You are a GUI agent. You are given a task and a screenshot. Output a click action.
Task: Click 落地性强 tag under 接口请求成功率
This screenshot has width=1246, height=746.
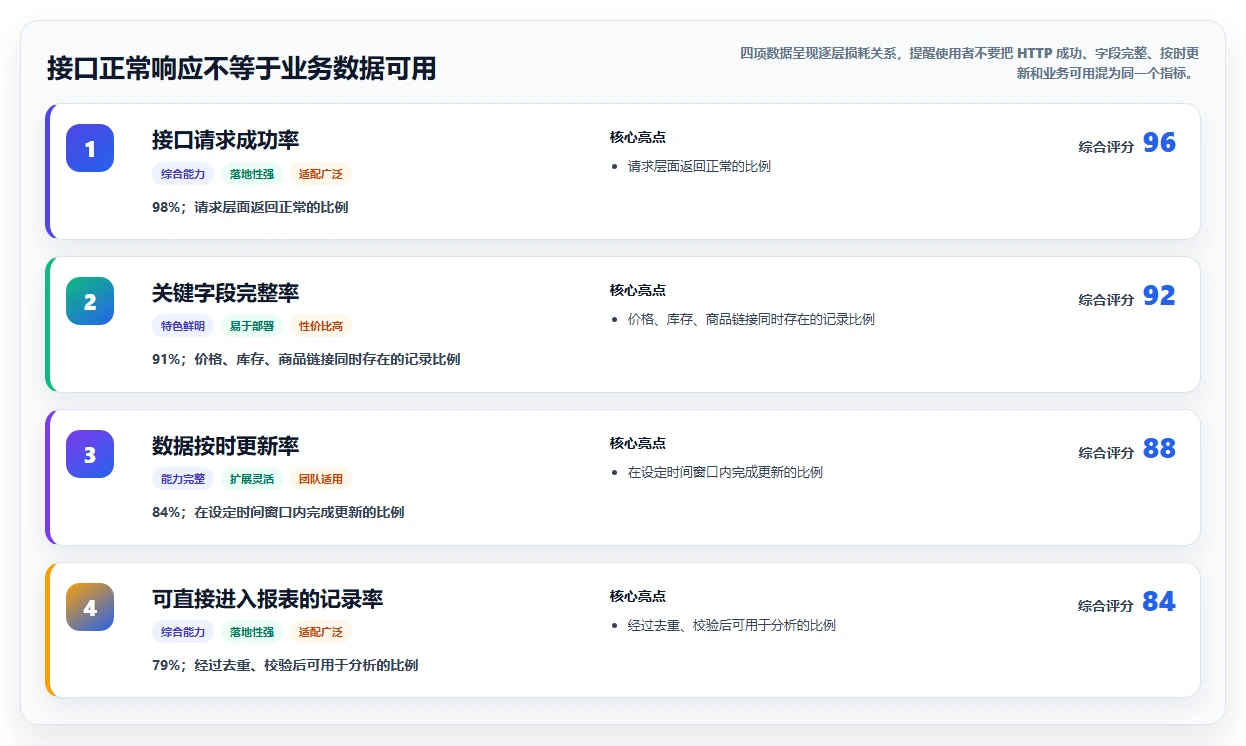point(252,174)
